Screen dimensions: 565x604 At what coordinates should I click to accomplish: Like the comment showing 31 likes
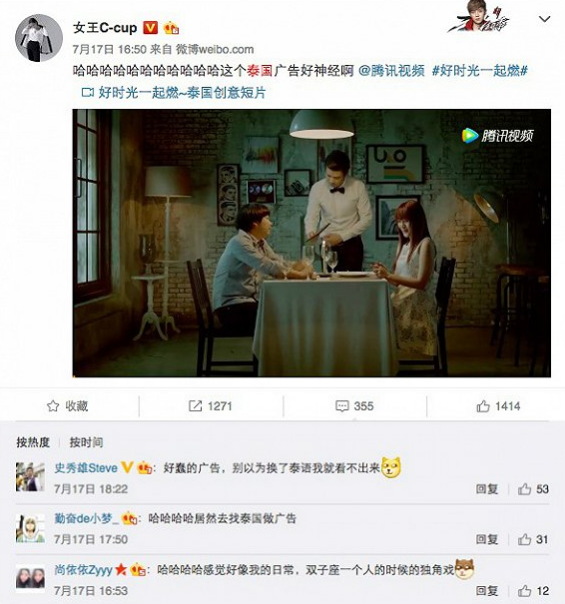click(x=524, y=539)
